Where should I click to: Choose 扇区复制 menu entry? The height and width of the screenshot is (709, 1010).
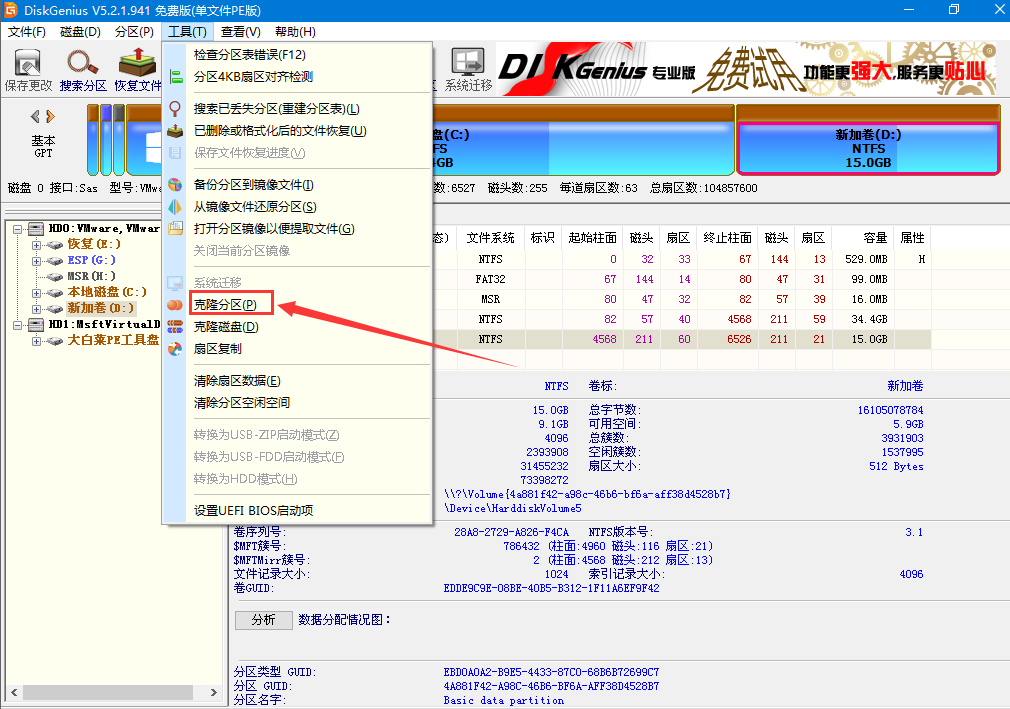point(218,348)
